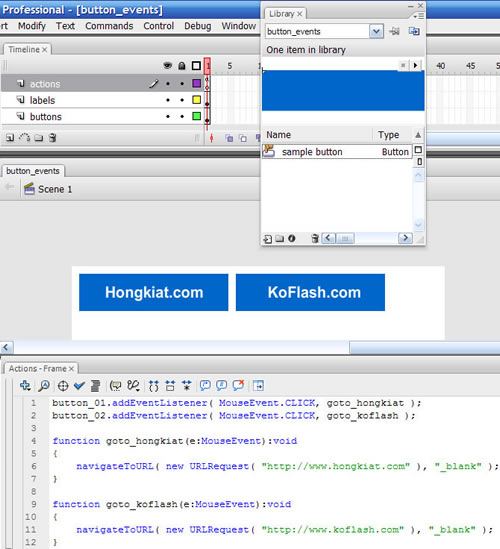Open the Control menu
Screen dimensions: 500x549
[158, 26]
